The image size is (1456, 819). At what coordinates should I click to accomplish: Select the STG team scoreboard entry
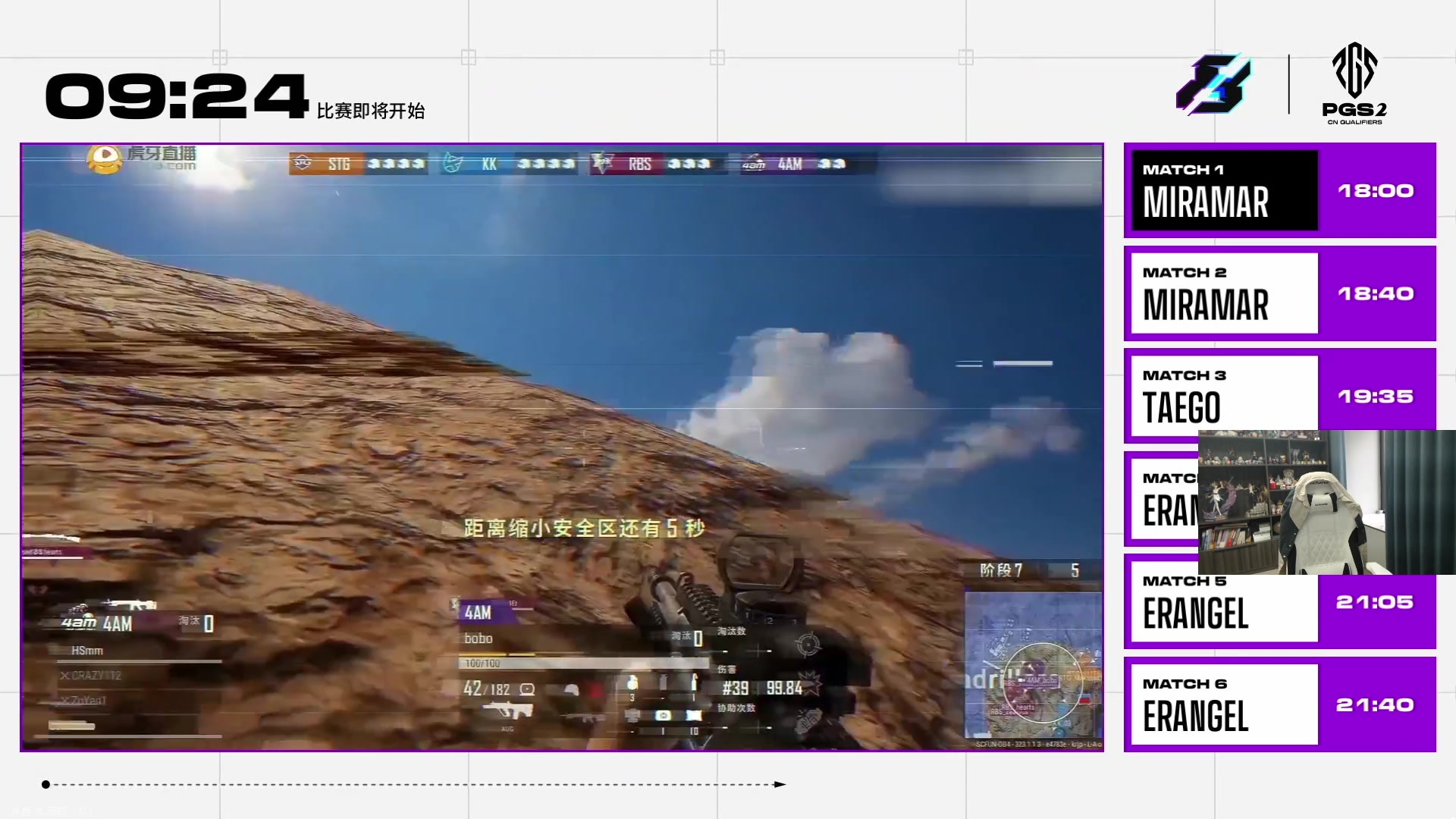[x=358, y=164]
